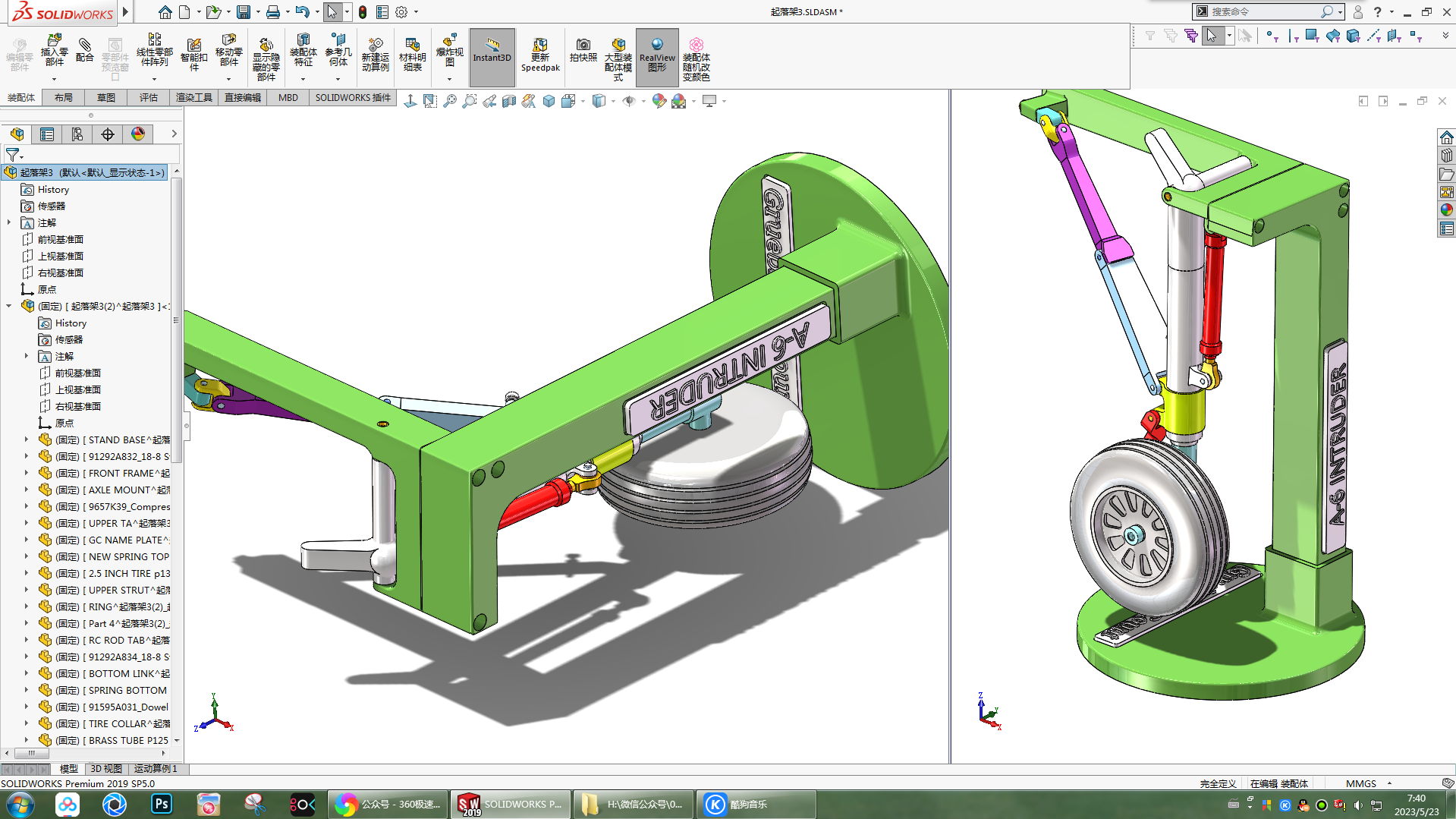Switch to the 草图 tab
Screen dimensions: 1456x819
coord(106,97)
